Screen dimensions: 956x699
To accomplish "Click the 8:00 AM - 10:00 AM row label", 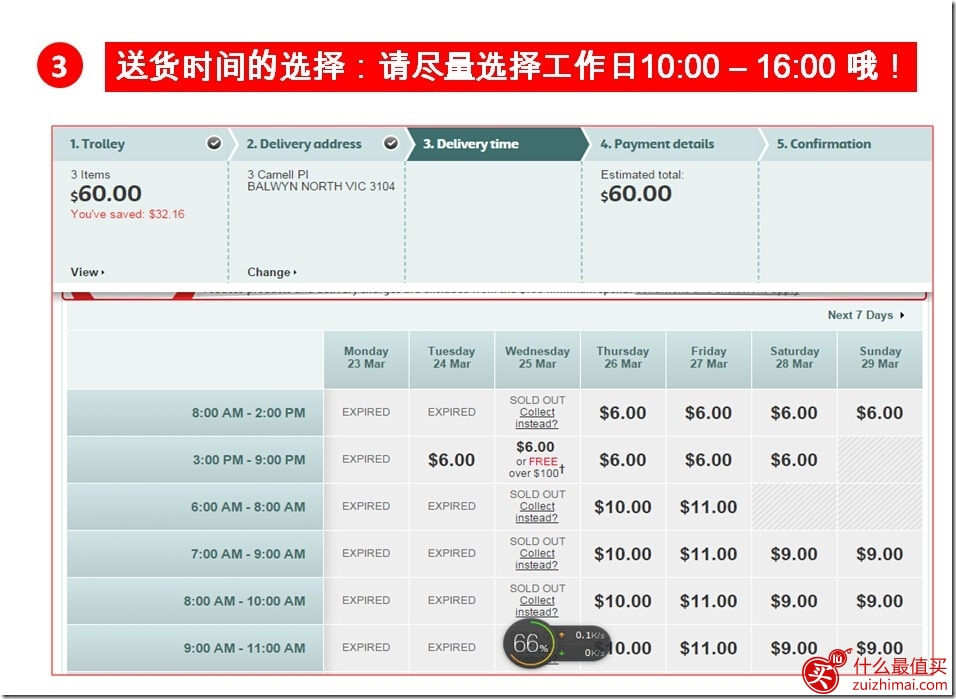I will pyautogui.click(x=195, y=601).
